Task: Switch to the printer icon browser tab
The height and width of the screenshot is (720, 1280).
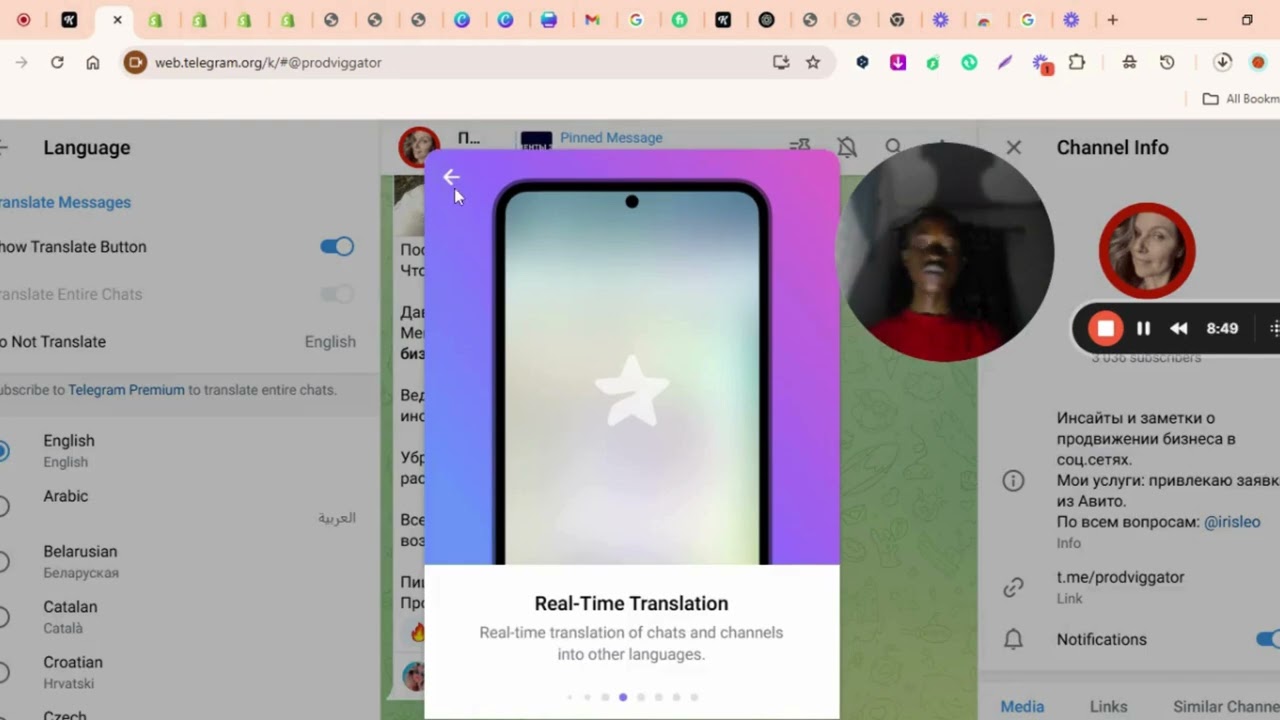Action: [549, 20]
